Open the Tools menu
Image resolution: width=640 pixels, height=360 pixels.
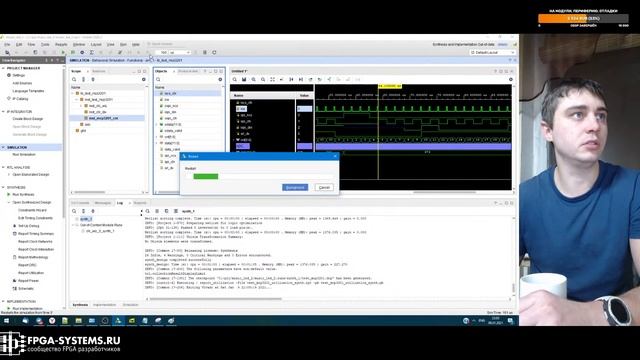(x=45, y=44)
